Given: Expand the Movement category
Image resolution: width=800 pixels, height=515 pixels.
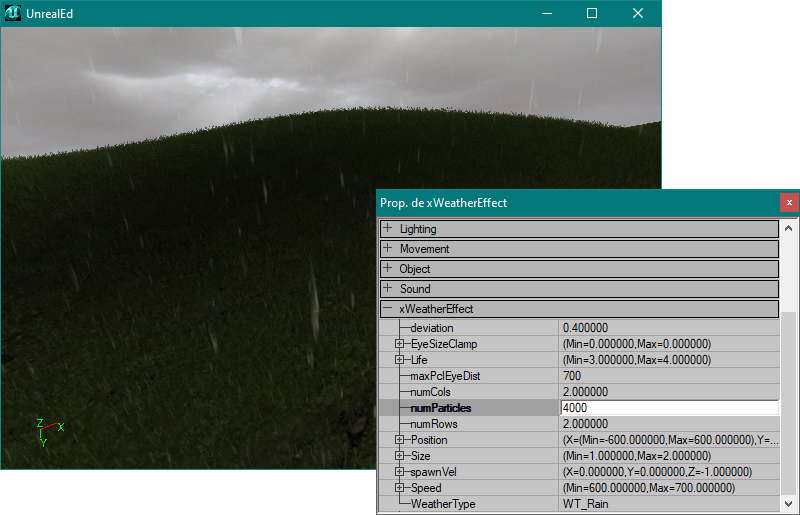Looking at the screenshot, I should click(x=388, y=249).
